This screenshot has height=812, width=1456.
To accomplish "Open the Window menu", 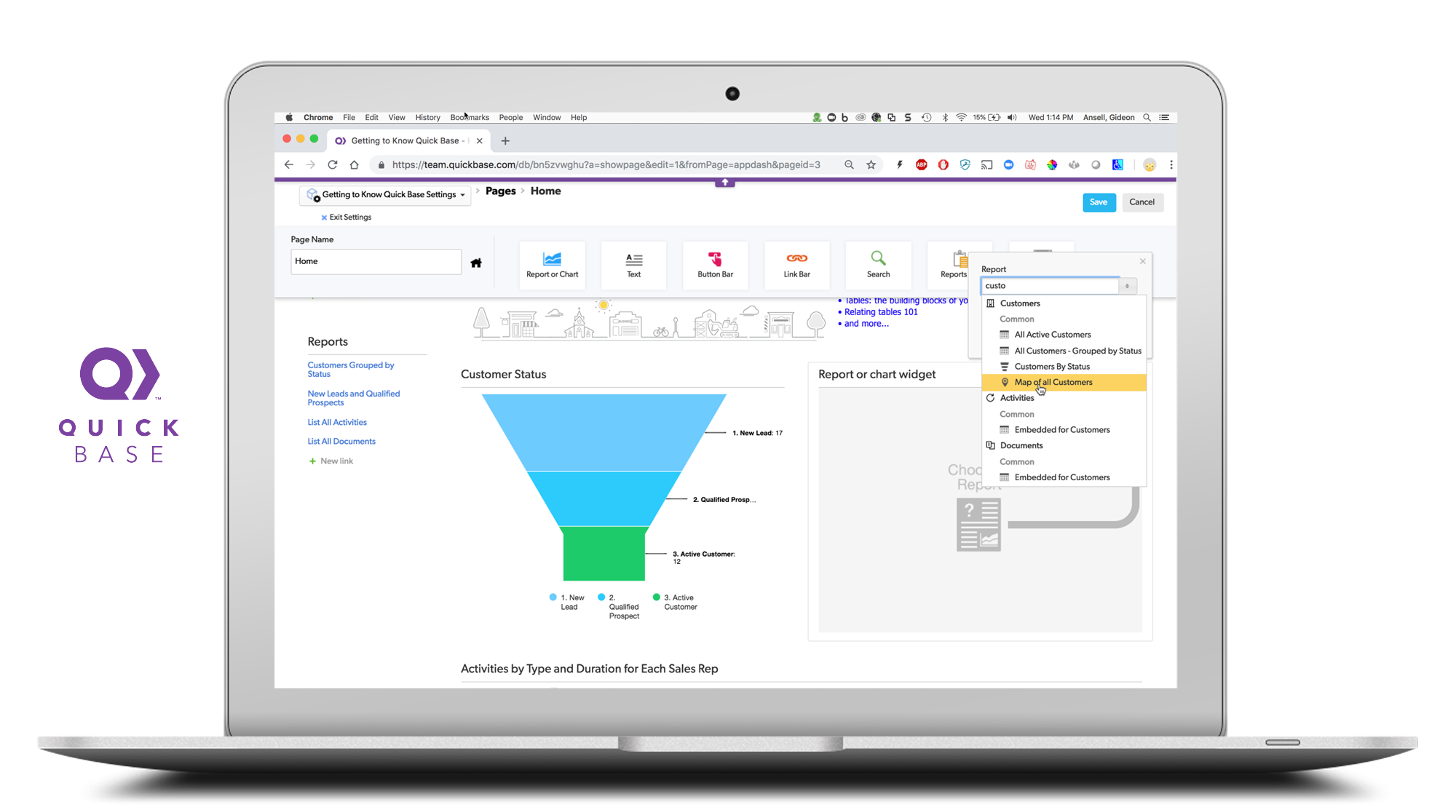I will (x=547, y=117).
